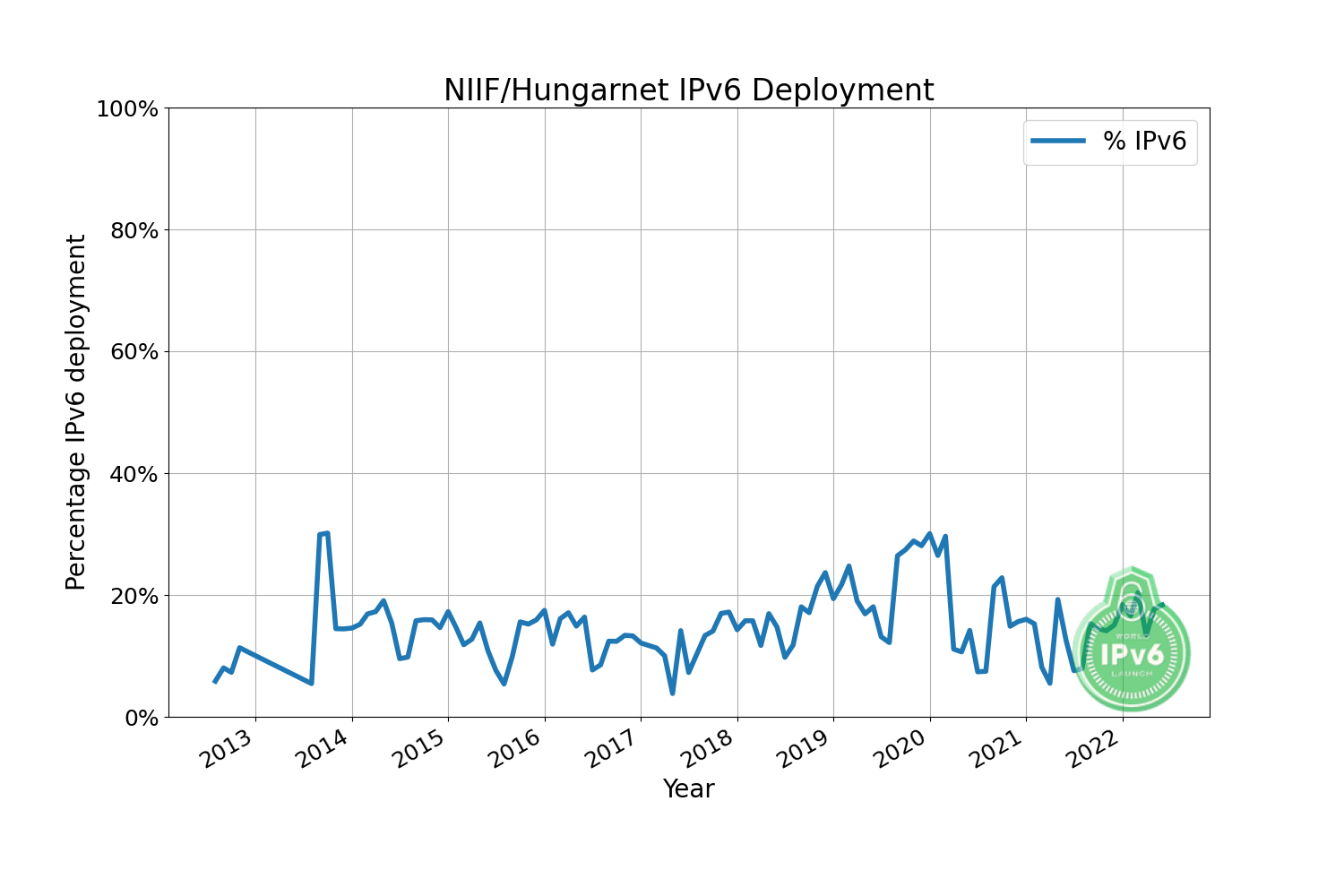This screenshot has height=896, width=1344.
Task: Click the 100% label on y-axis
Action: click(126, 109)
